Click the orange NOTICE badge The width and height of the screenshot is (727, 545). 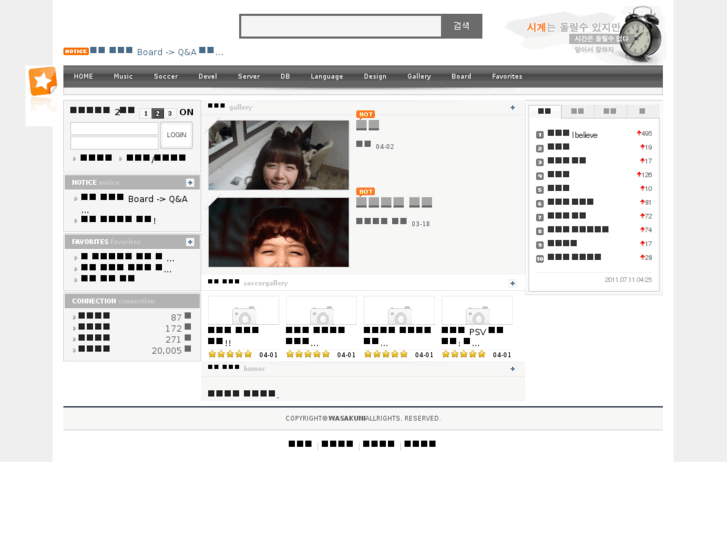click(x=76, y=51)
